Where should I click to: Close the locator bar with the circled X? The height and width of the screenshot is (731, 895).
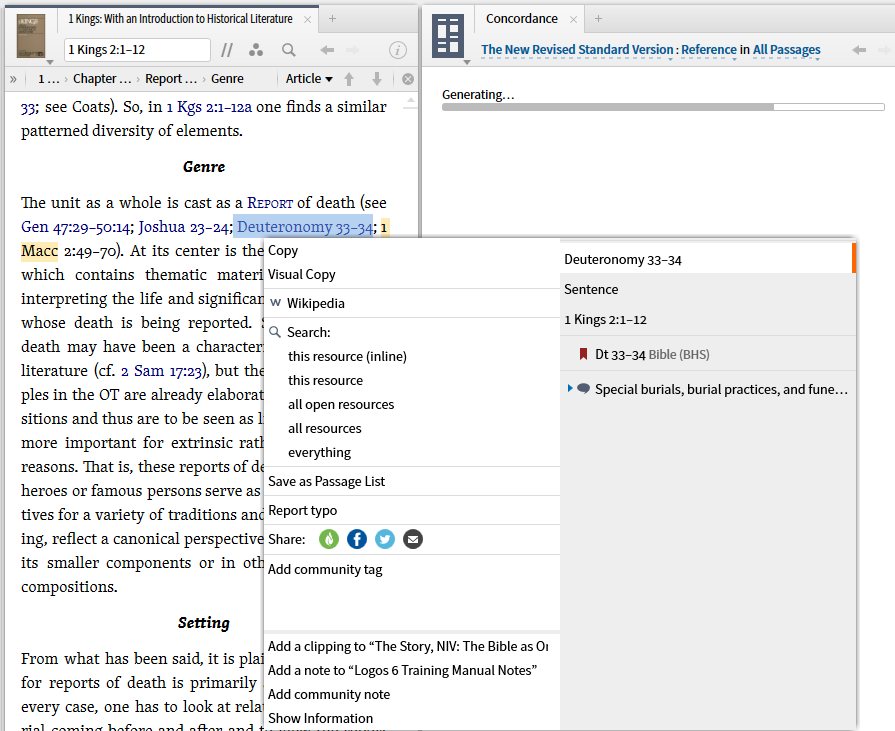(408, 79)
